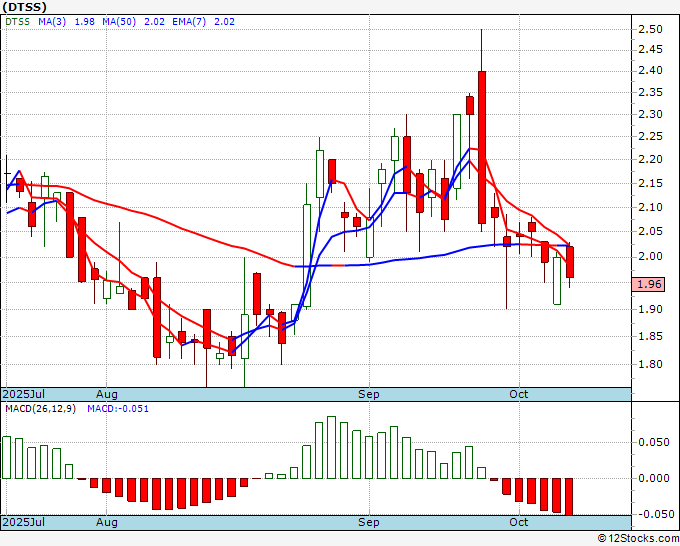
Task: Click Aug on the price chart date axis
Action: point(107,394)
